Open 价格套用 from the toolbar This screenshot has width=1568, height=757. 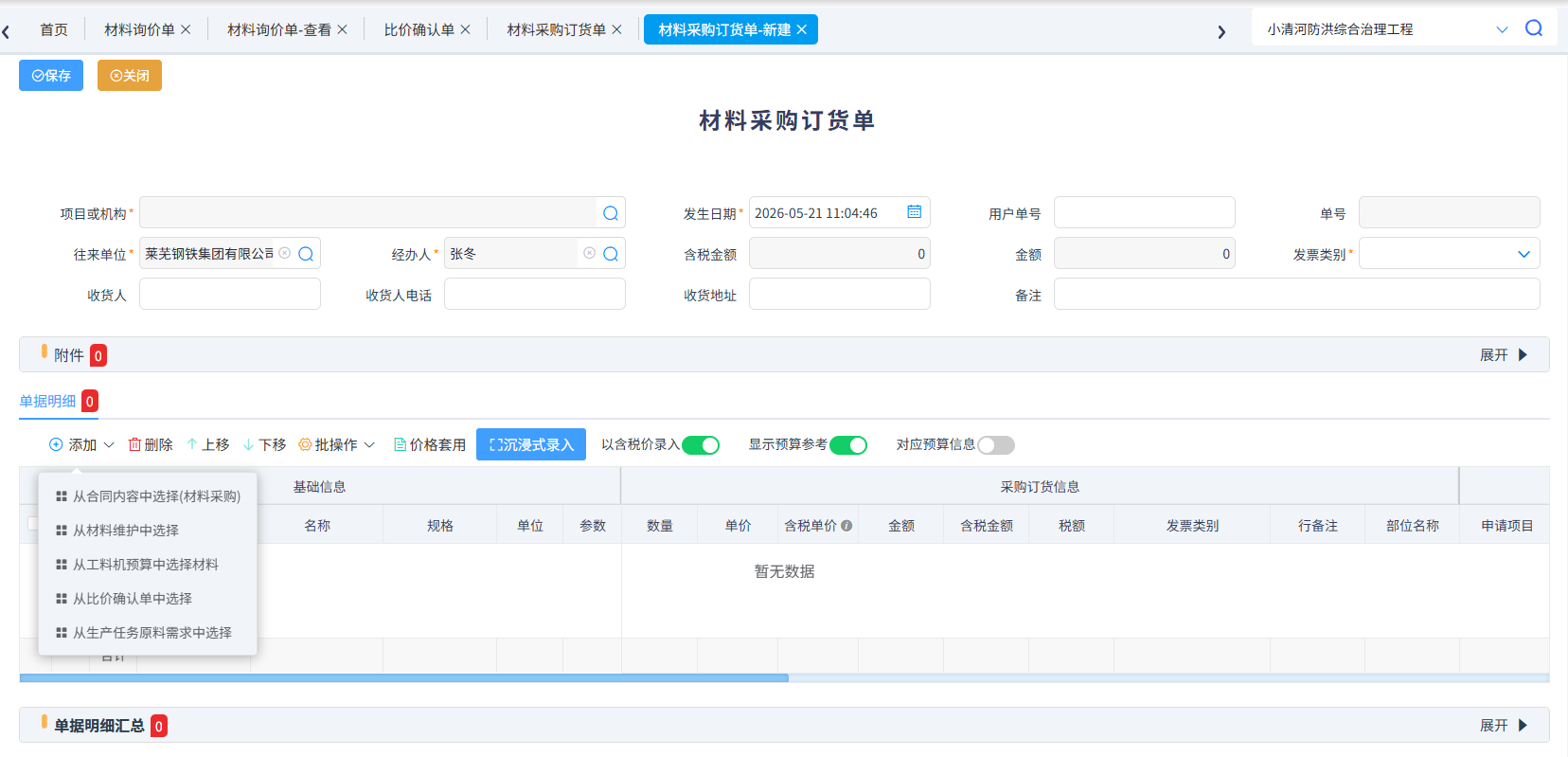coord(430,444)
